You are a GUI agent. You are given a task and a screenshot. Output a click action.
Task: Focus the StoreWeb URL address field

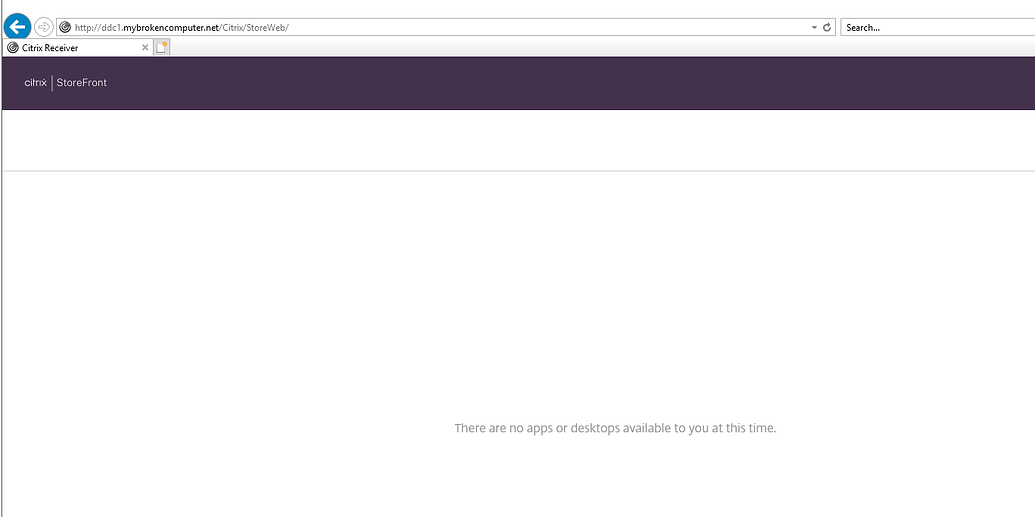pyautogui.click(x=500, y=28)
